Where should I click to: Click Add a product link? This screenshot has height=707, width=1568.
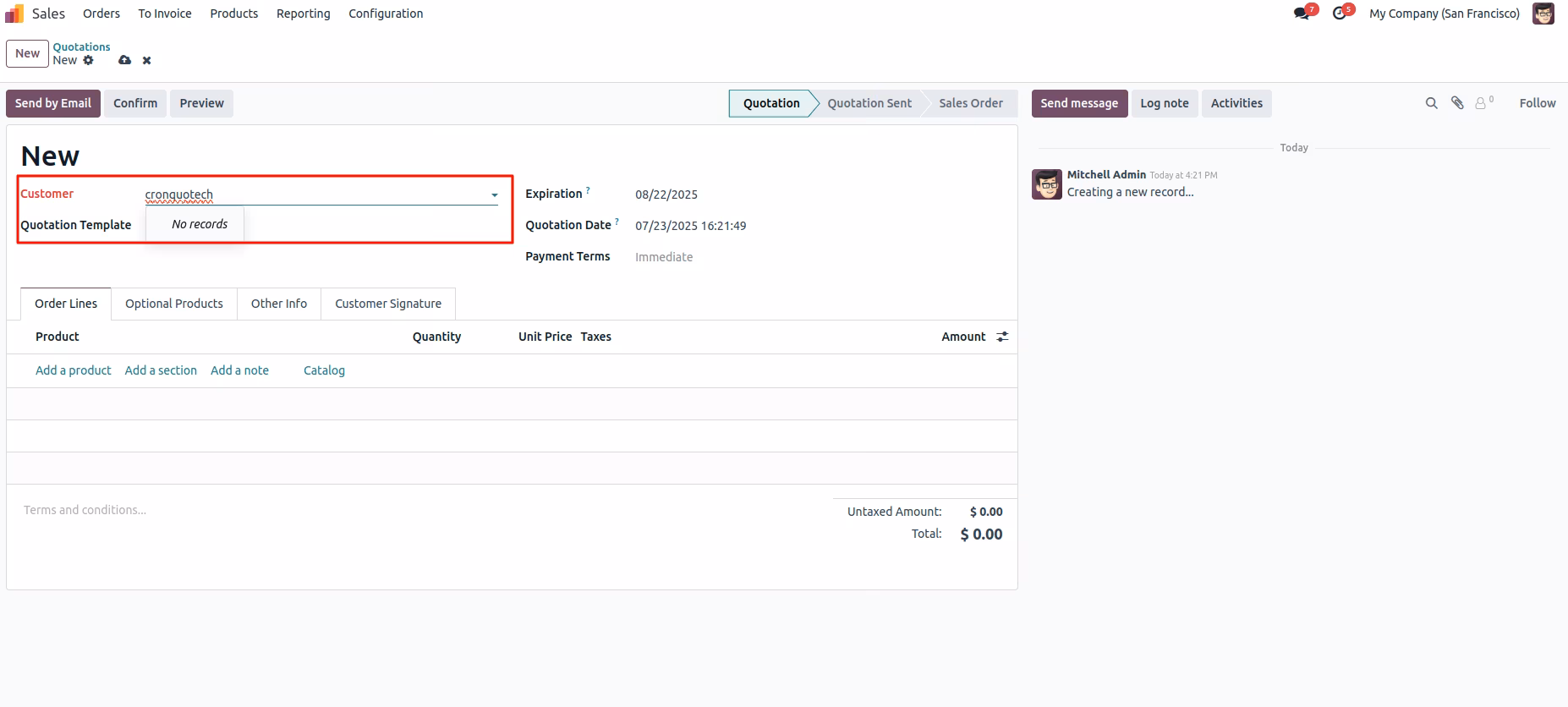[x=74, y=370]
